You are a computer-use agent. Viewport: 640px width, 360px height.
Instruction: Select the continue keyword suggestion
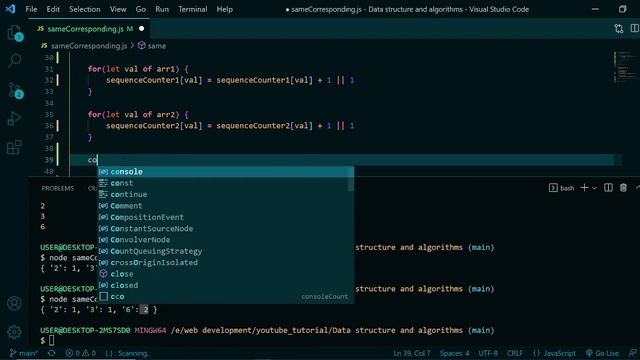click(225, 195)
